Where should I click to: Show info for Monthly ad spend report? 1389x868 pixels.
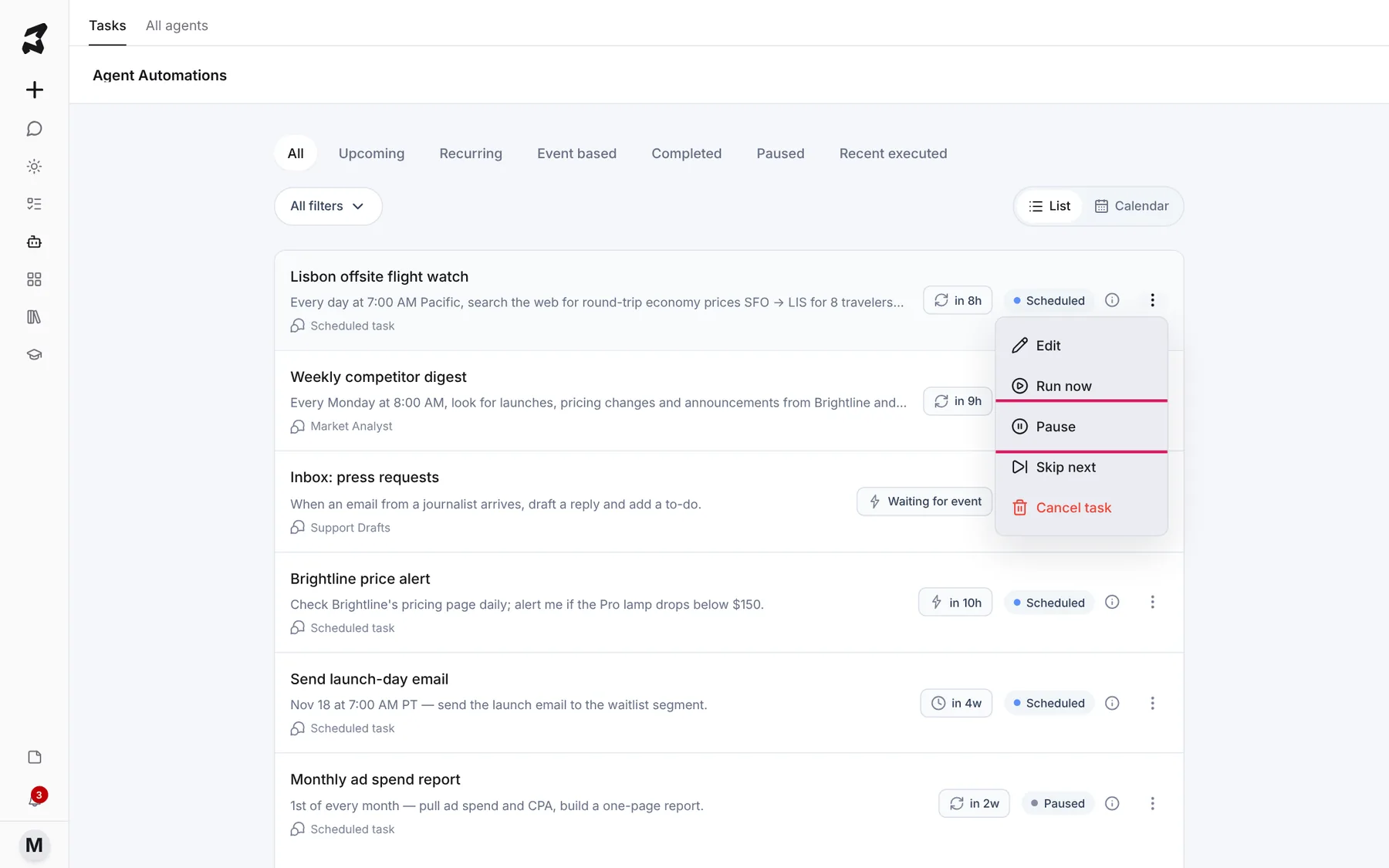(1112, 803)
